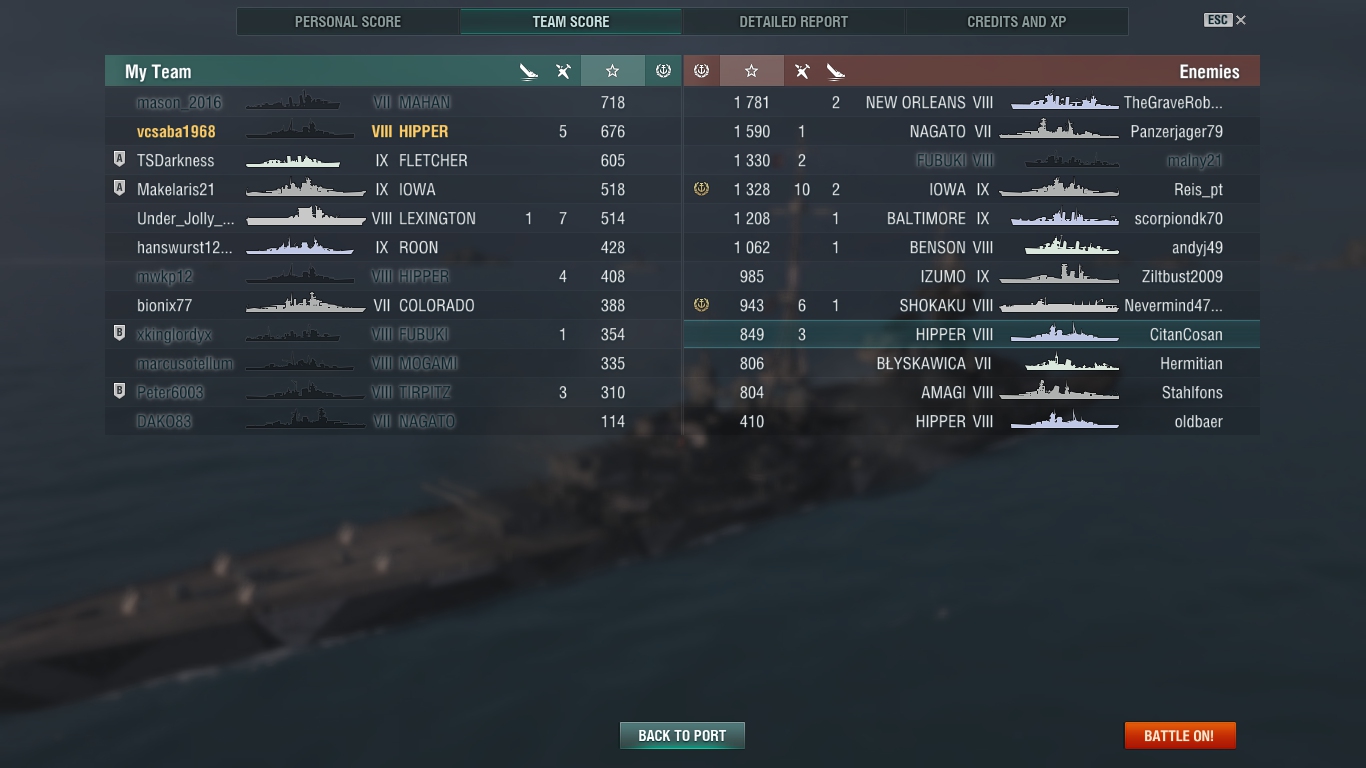Open the Credits and XP tab

point(1017,22)
